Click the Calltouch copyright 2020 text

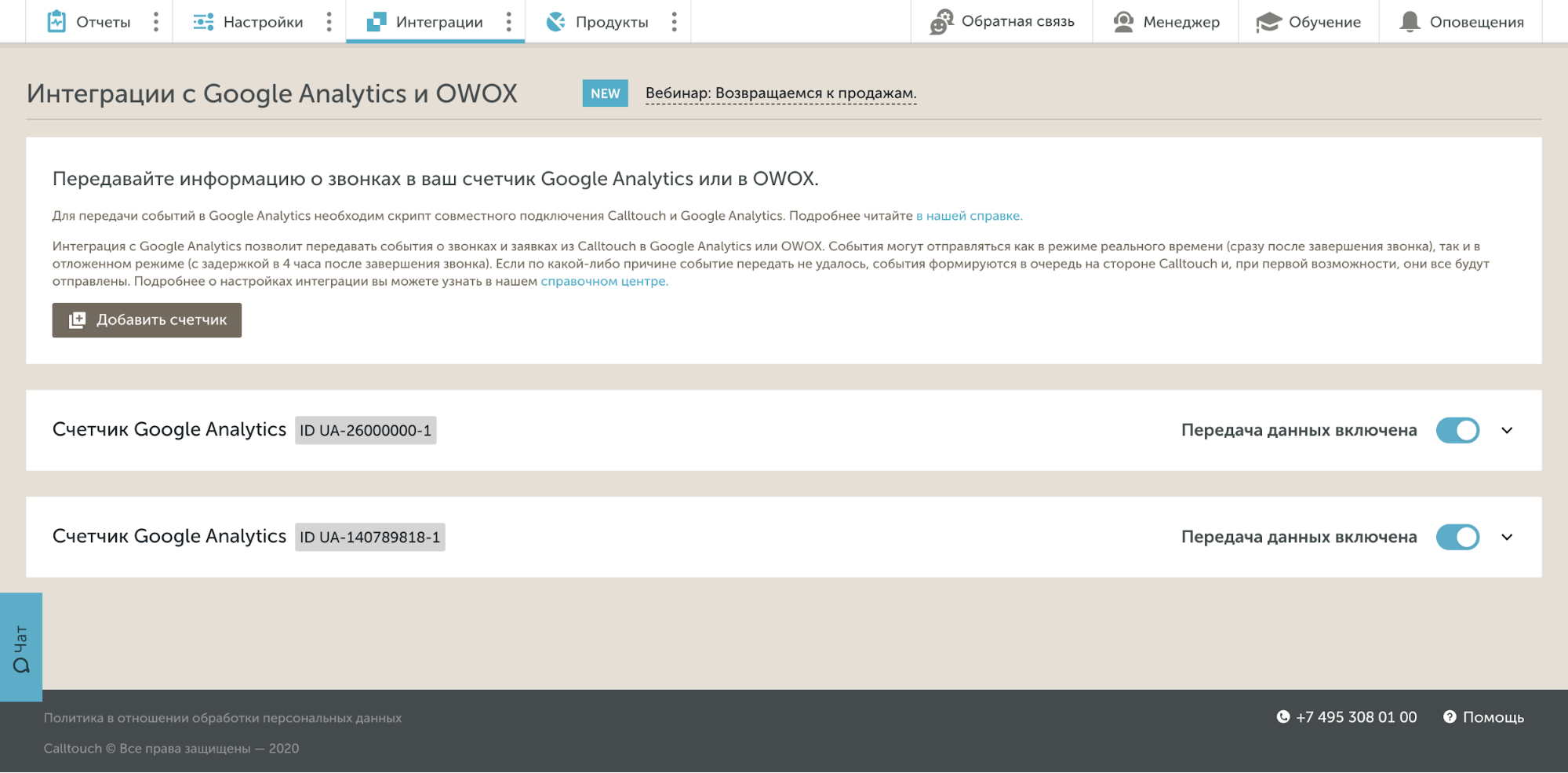[171, 749]
